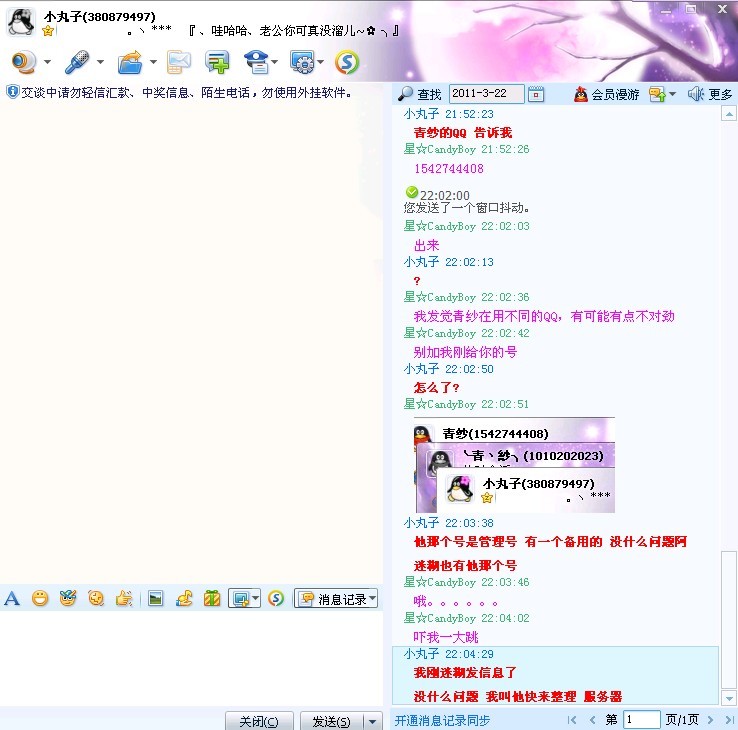Click the send picture icon

tap(156, 599)
